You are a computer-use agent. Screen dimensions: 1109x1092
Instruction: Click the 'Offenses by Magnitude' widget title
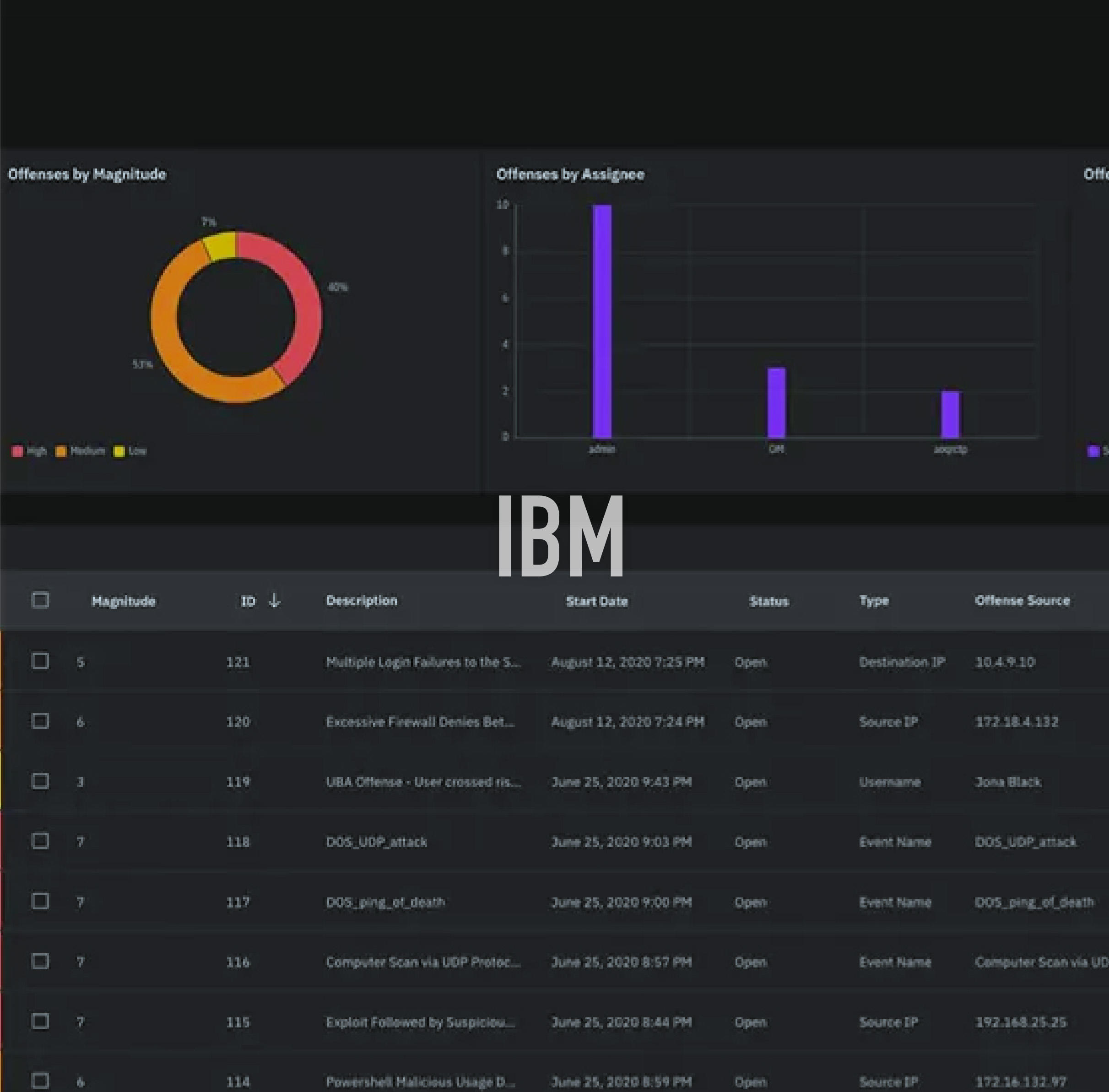pos(87,174)
